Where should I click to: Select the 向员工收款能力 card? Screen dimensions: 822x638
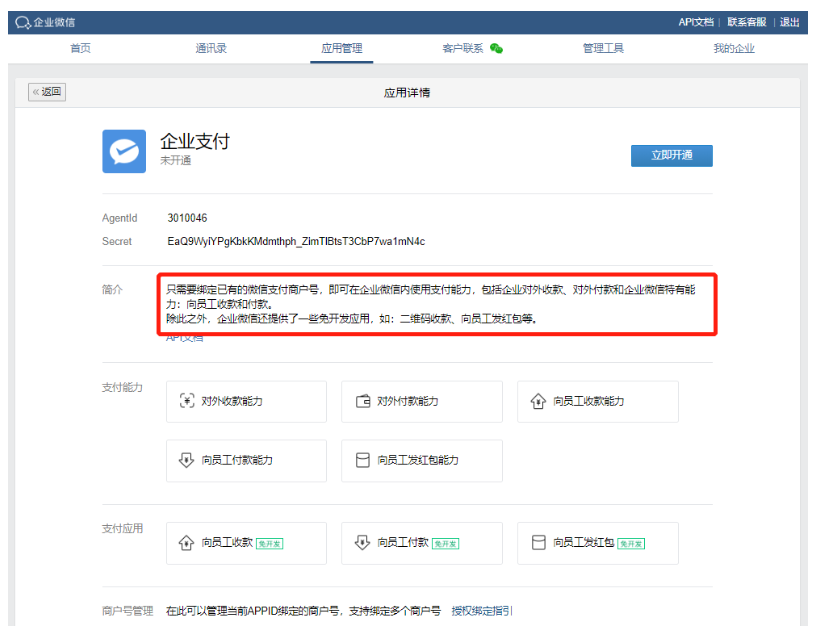598,402
